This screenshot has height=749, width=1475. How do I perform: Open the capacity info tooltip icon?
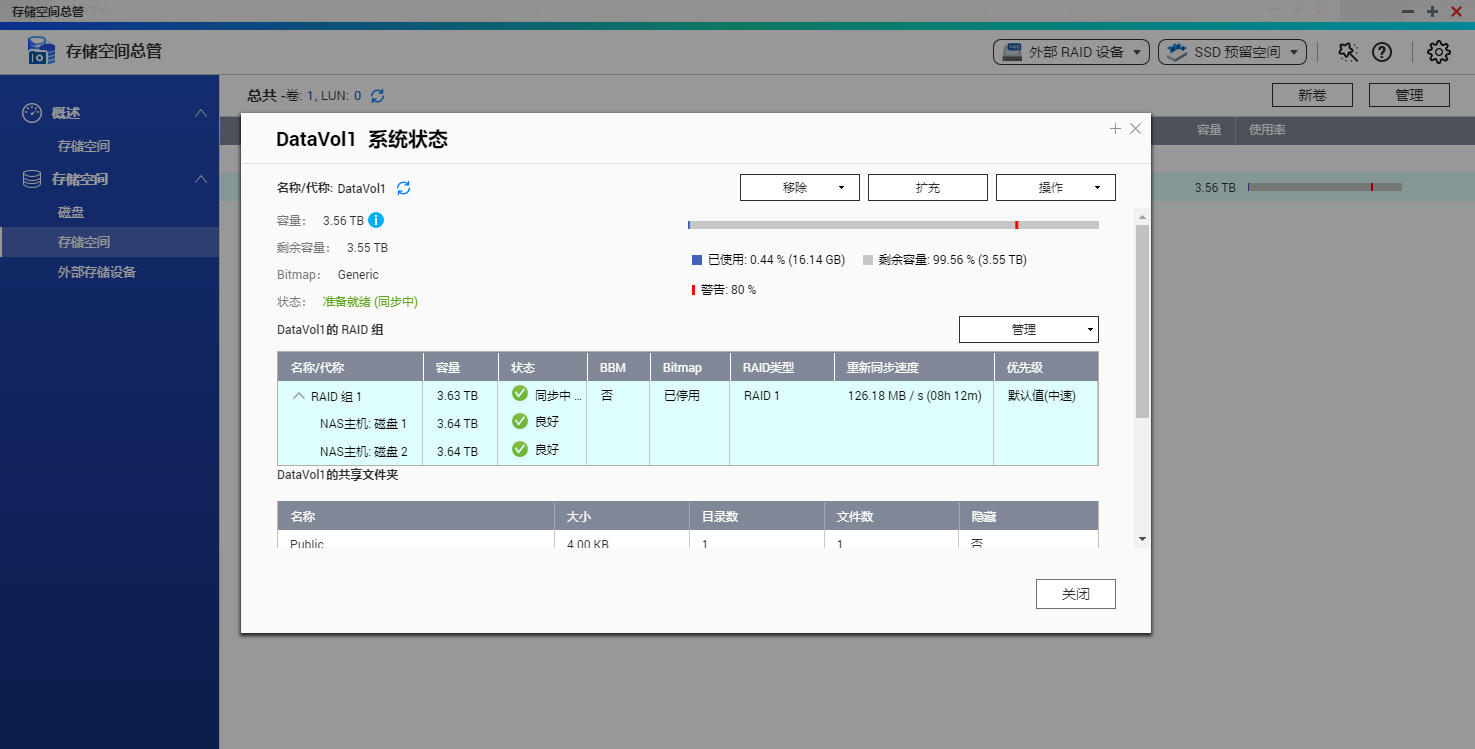[374, 220]
